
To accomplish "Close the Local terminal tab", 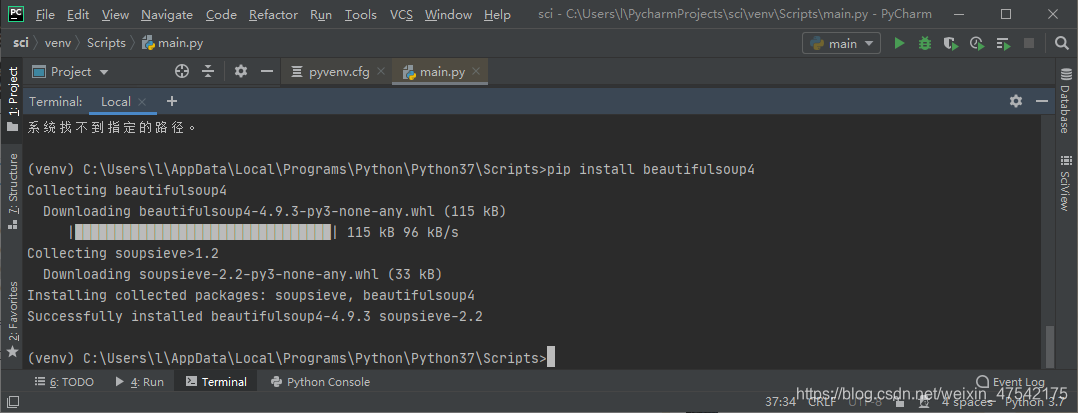I will pos(142,102).
